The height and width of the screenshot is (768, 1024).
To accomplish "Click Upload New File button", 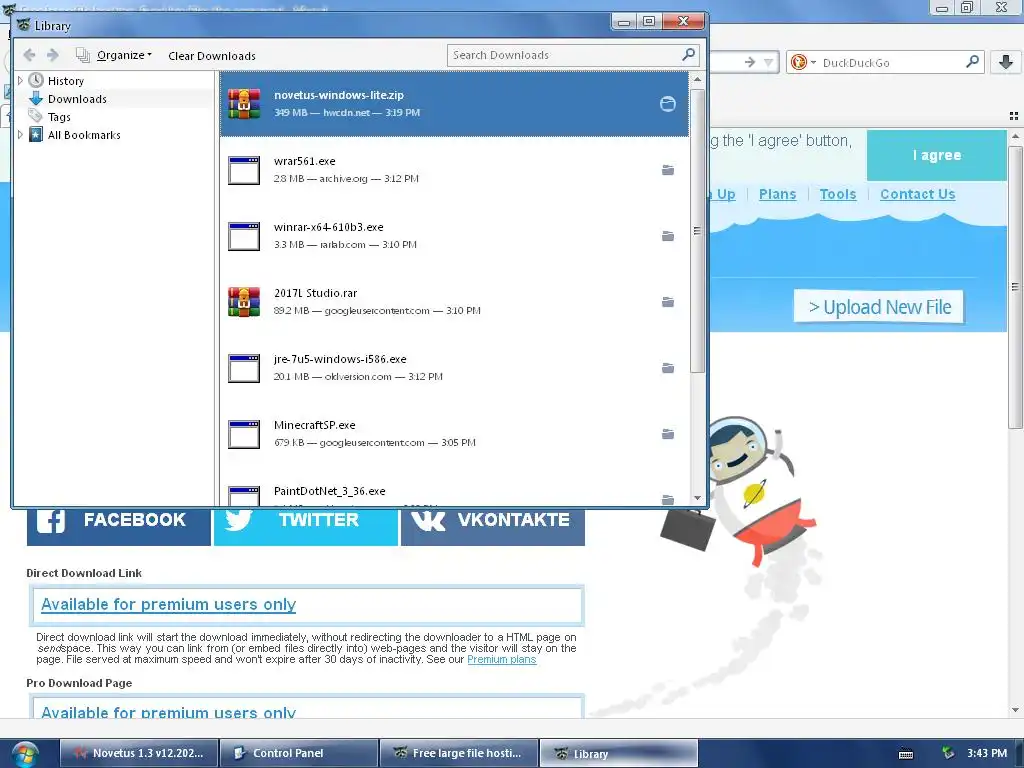I will [x=879, y=307].
